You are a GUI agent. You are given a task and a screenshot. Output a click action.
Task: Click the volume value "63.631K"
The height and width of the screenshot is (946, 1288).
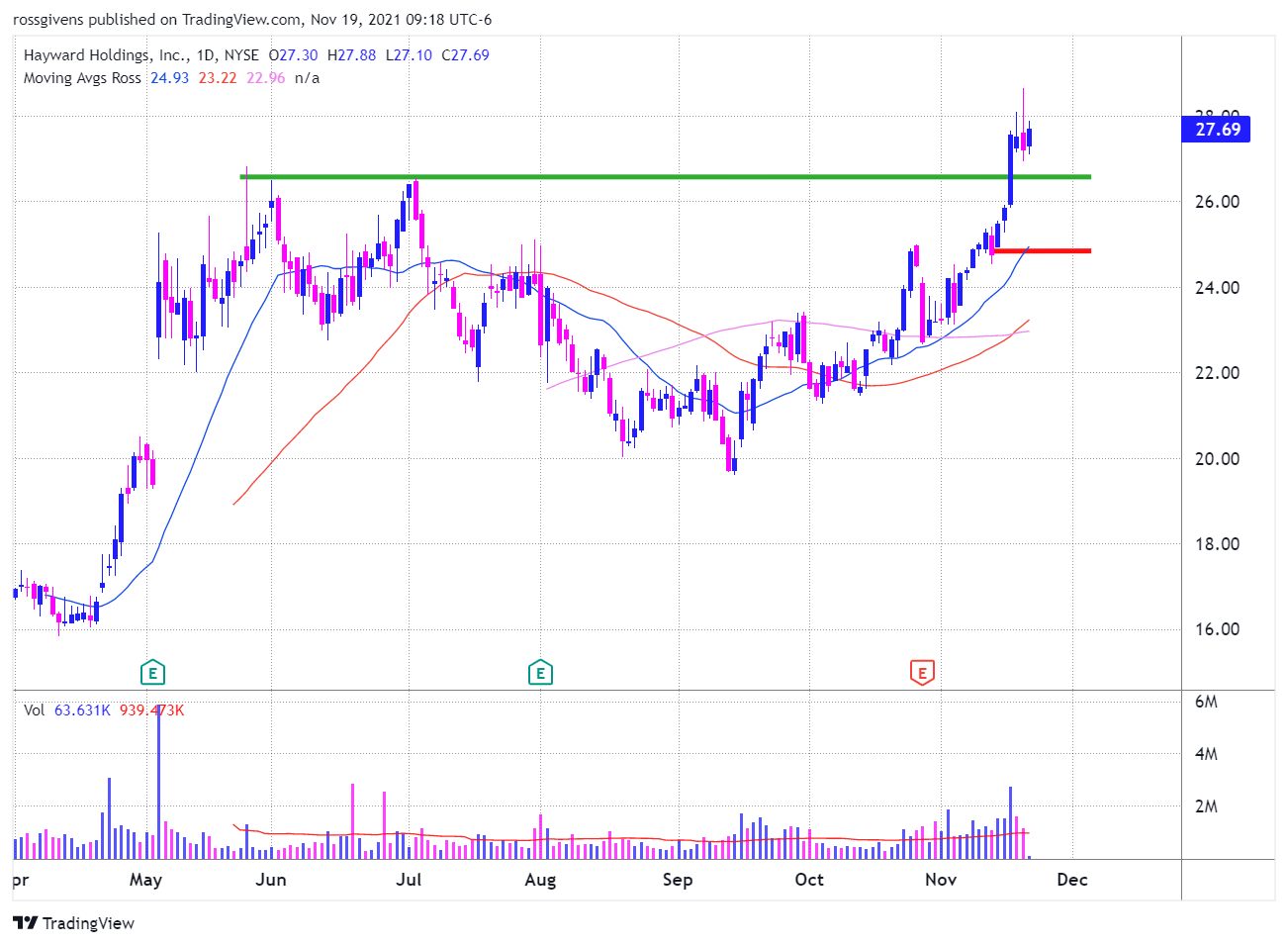coord(82,710)
